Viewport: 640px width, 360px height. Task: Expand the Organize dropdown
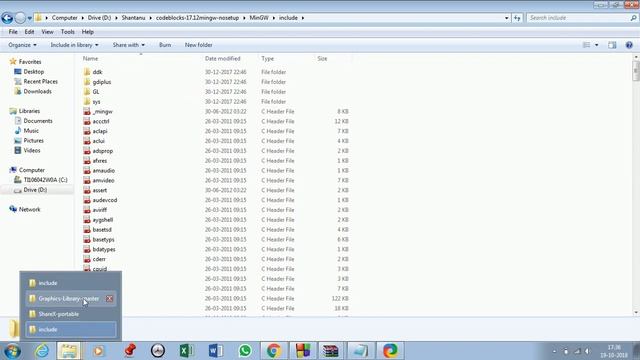click(x=22, y=45)
